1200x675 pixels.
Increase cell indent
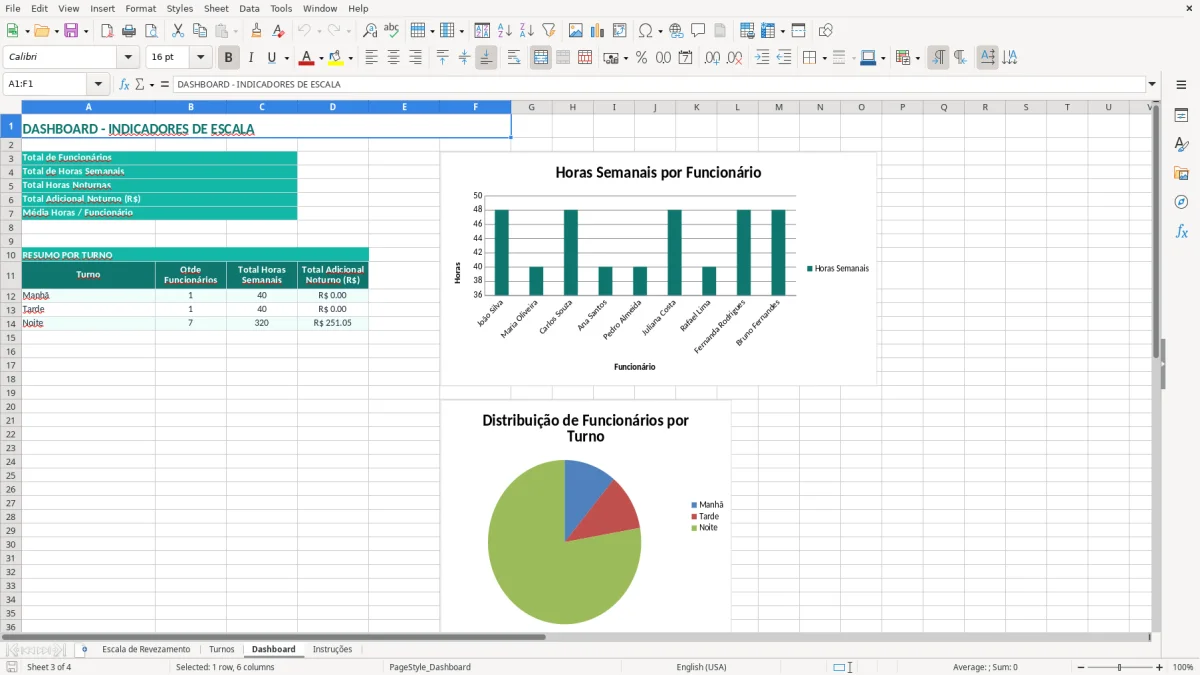(762, 58)
